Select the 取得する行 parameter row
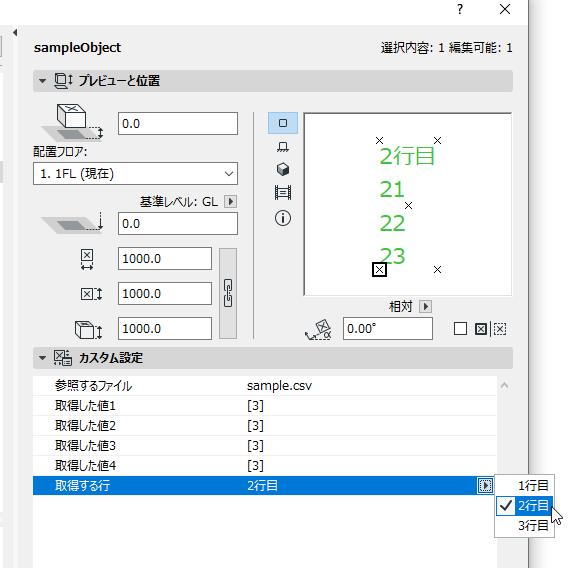581x568 pixels. coord(263,485)
